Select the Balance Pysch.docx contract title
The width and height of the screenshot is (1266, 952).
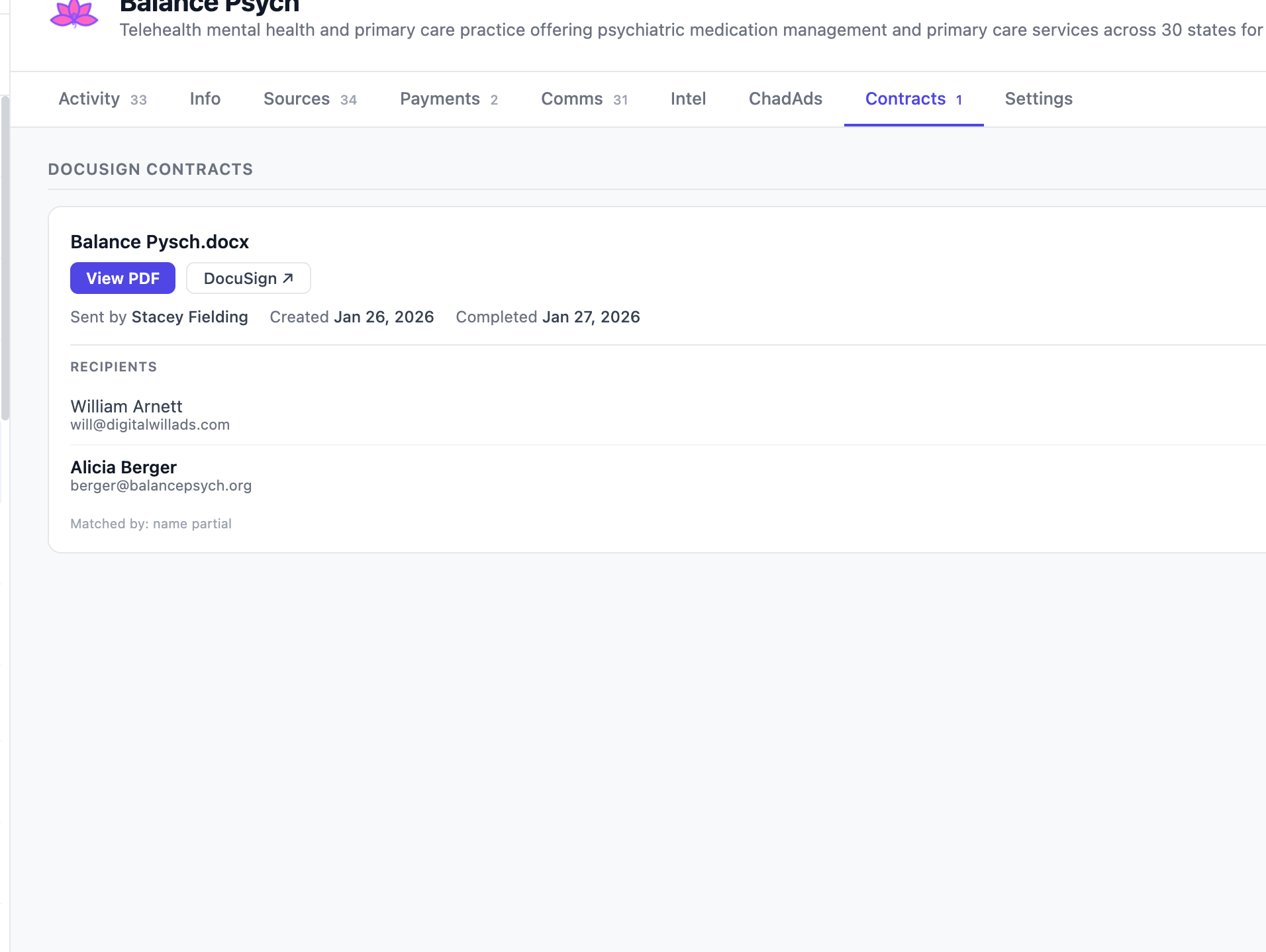[x=159, y=241]
